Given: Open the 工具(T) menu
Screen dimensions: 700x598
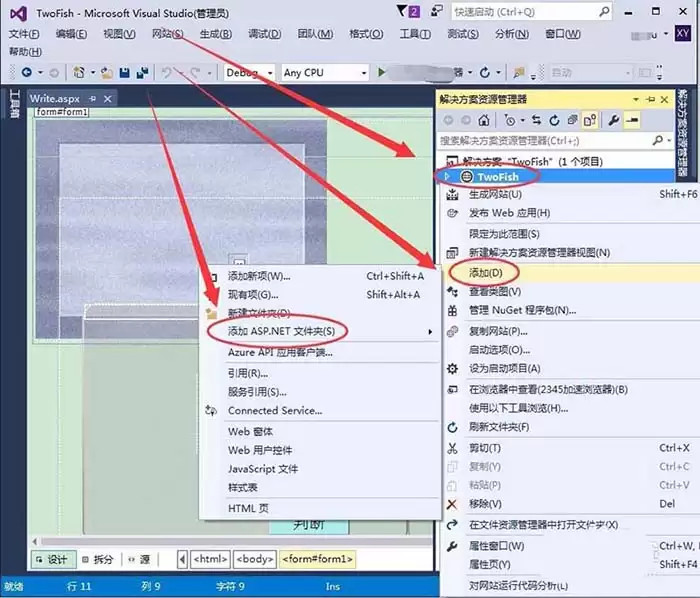Looking at the screenshot, I should click(415, 33).
